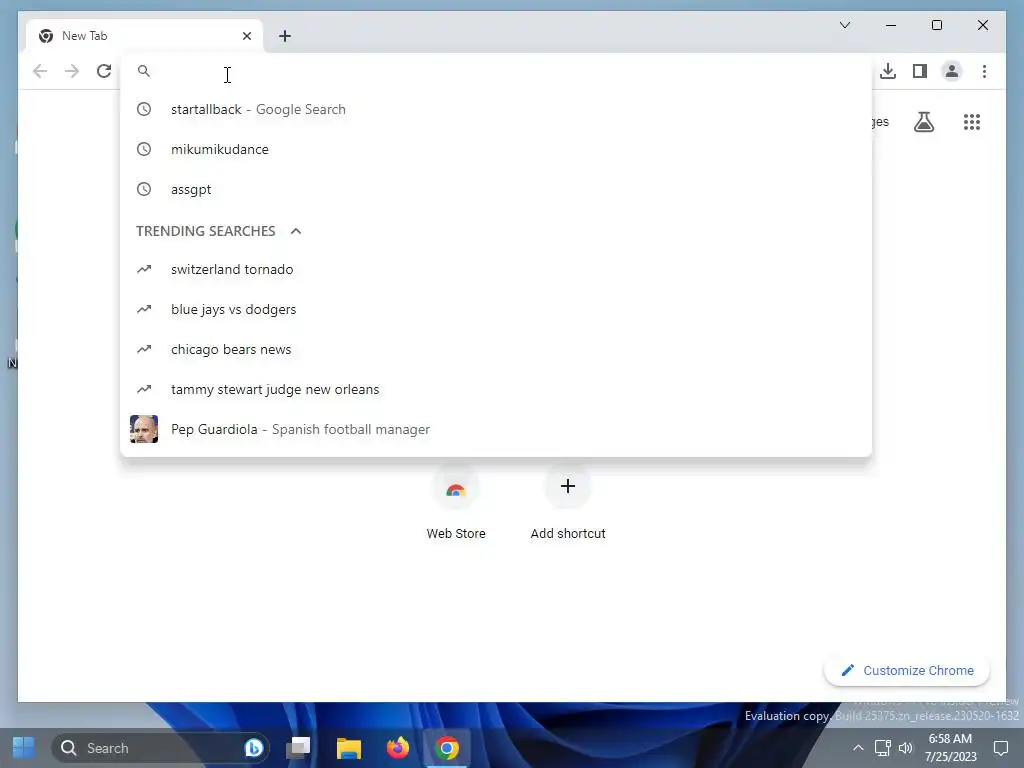Screen dimensions: 1024x768
Task: Select mikumikudance history suggestion
Action: (496, 150)
